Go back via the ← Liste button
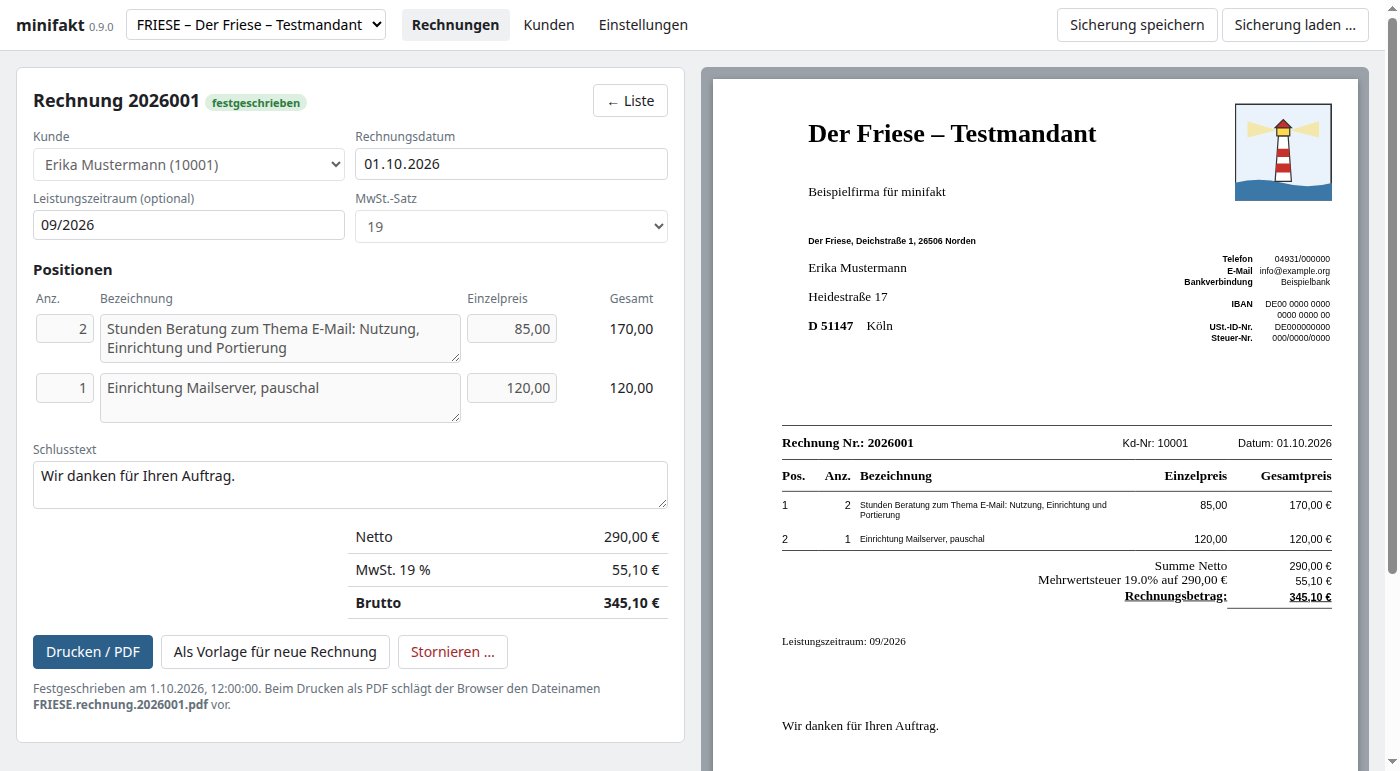 tap(630, 101)
